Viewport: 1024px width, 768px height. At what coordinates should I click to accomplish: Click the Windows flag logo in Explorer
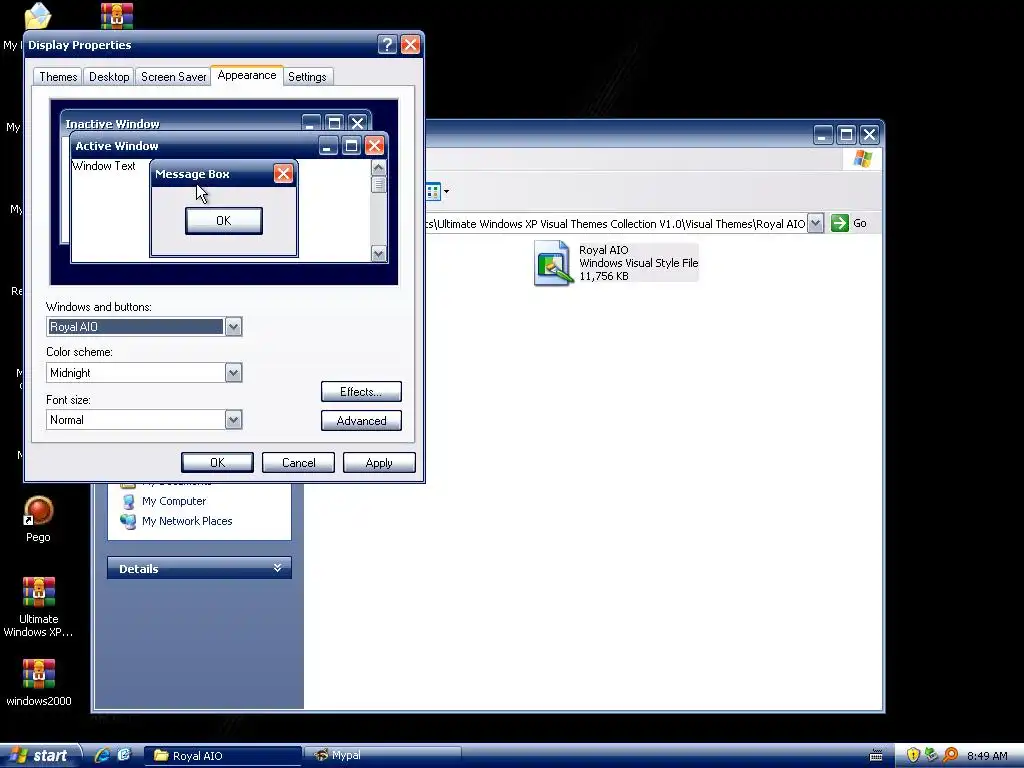pyautogui.click(x=862, y=159)
